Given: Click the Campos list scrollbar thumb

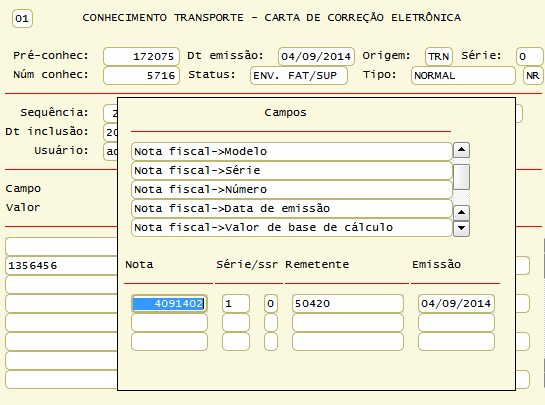Looking at the screenshot, I should click(461, 177).
